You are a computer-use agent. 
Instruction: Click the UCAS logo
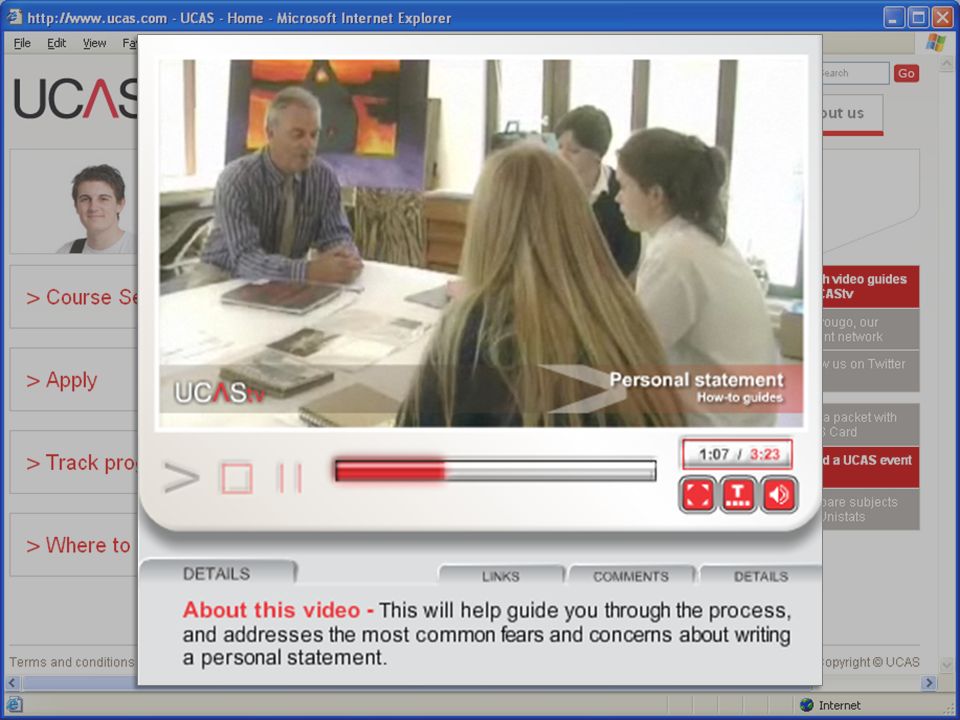75,98
